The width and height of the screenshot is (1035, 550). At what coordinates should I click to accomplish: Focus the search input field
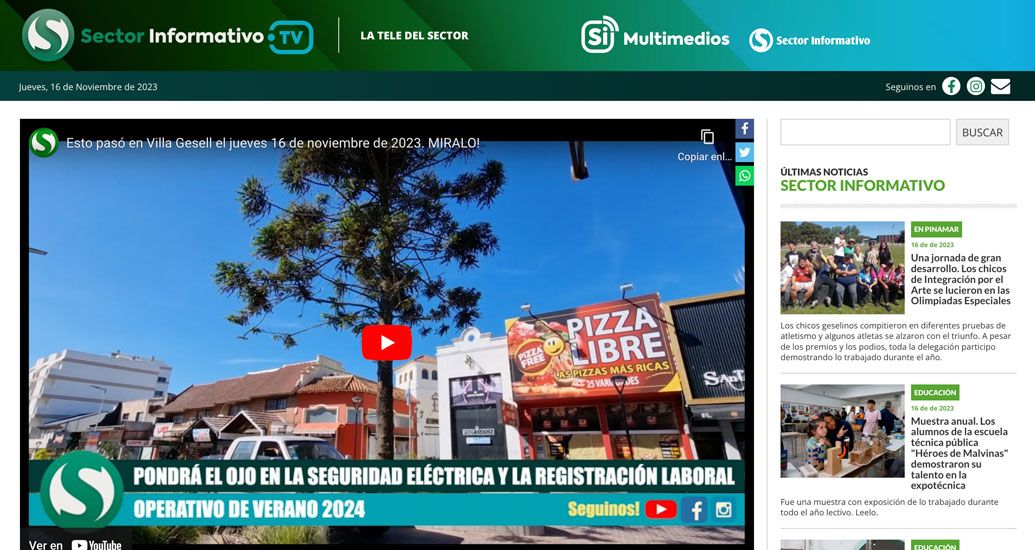coord(865,132)
